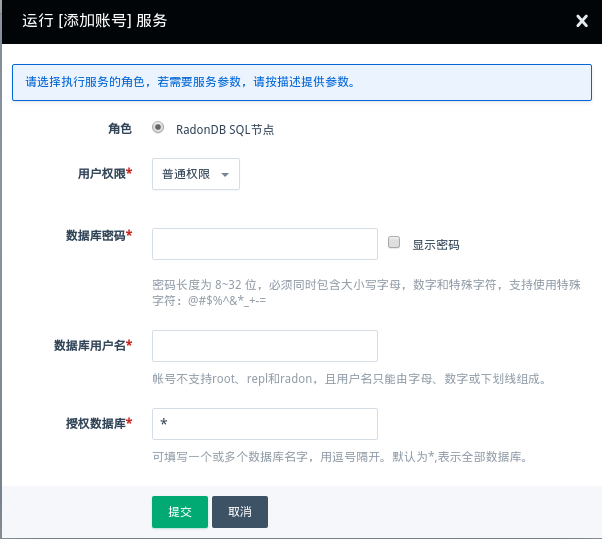Select the RadonDB SQL节点 radio button
This screenshot has height=539, width=602.
[x=158, y=128]
